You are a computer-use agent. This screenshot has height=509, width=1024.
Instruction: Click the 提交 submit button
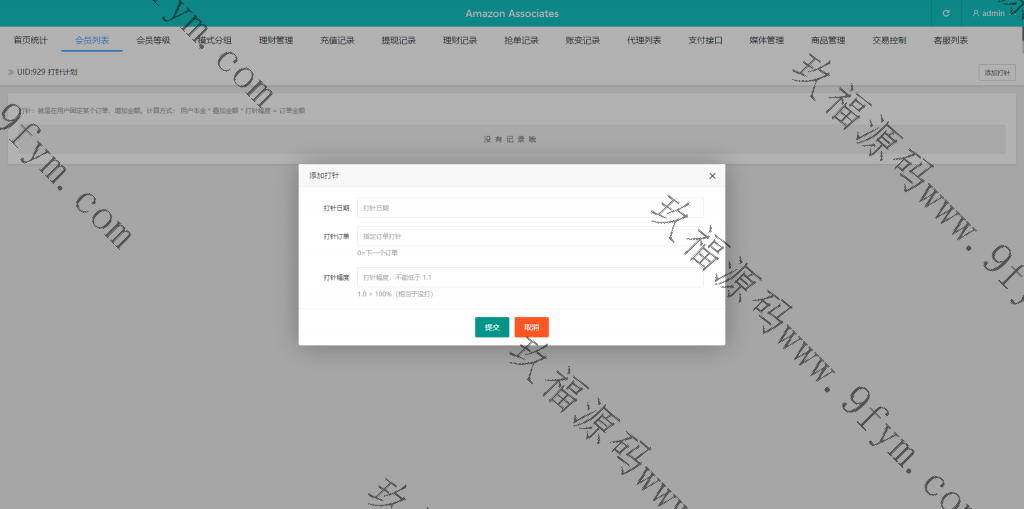coord(491,327)
